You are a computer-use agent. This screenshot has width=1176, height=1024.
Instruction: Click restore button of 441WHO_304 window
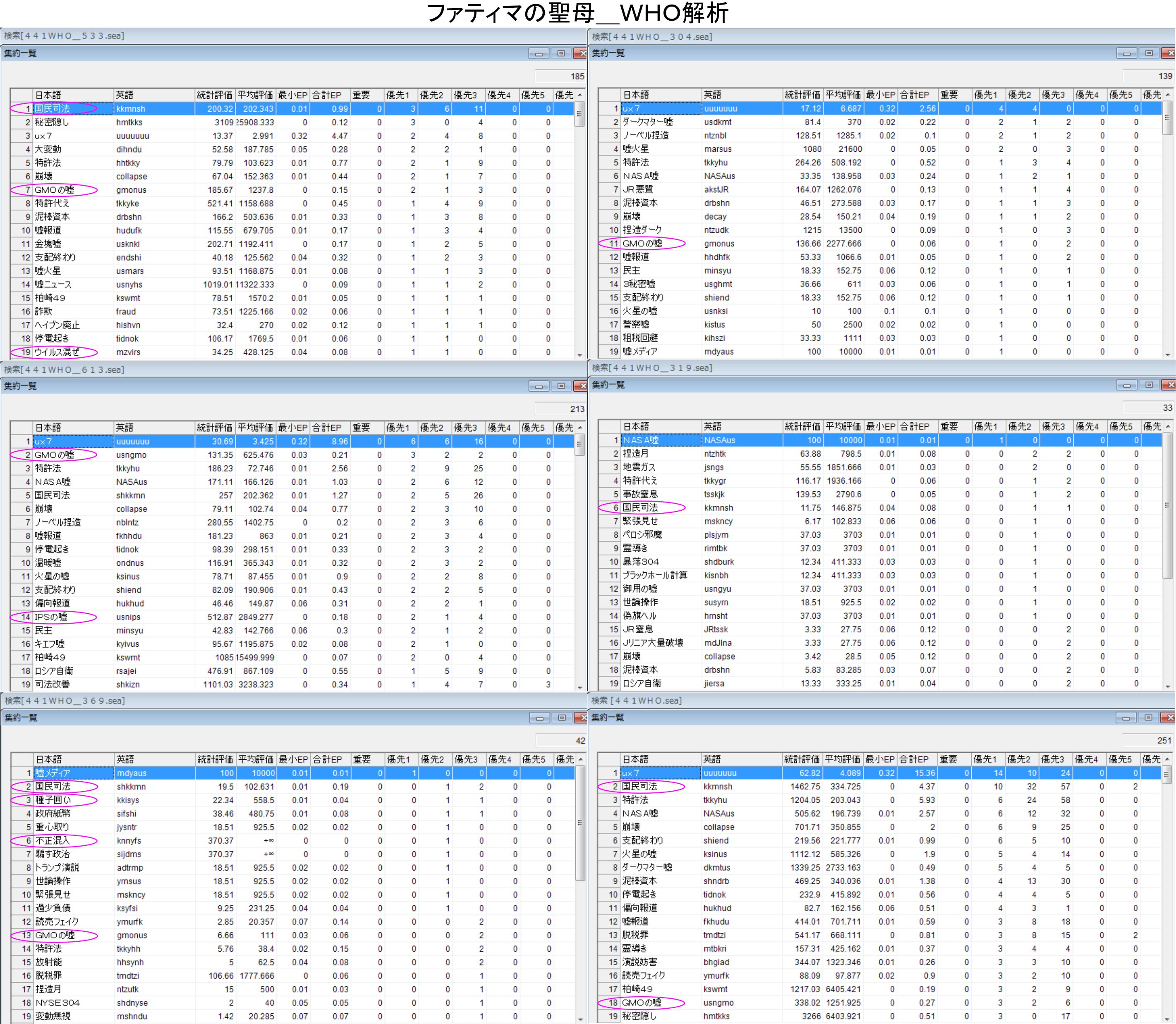1149,53
